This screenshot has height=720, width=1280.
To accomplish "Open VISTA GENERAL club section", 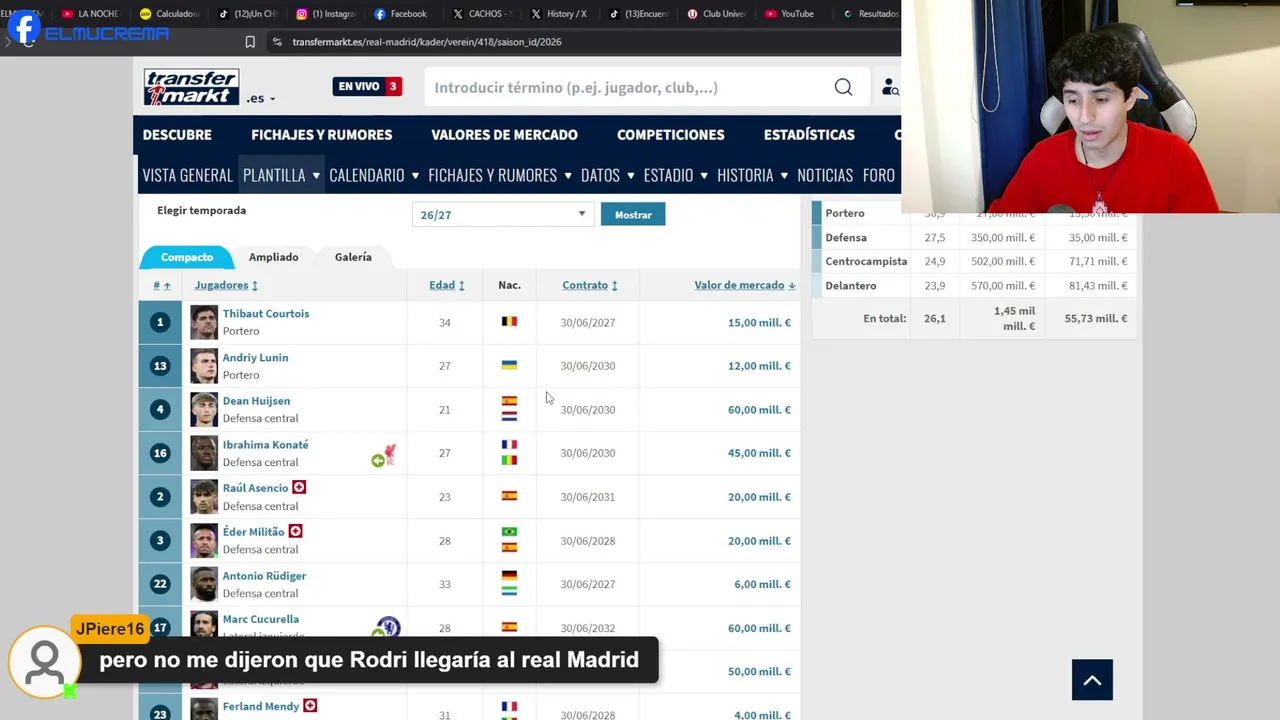I will (187, 175).
